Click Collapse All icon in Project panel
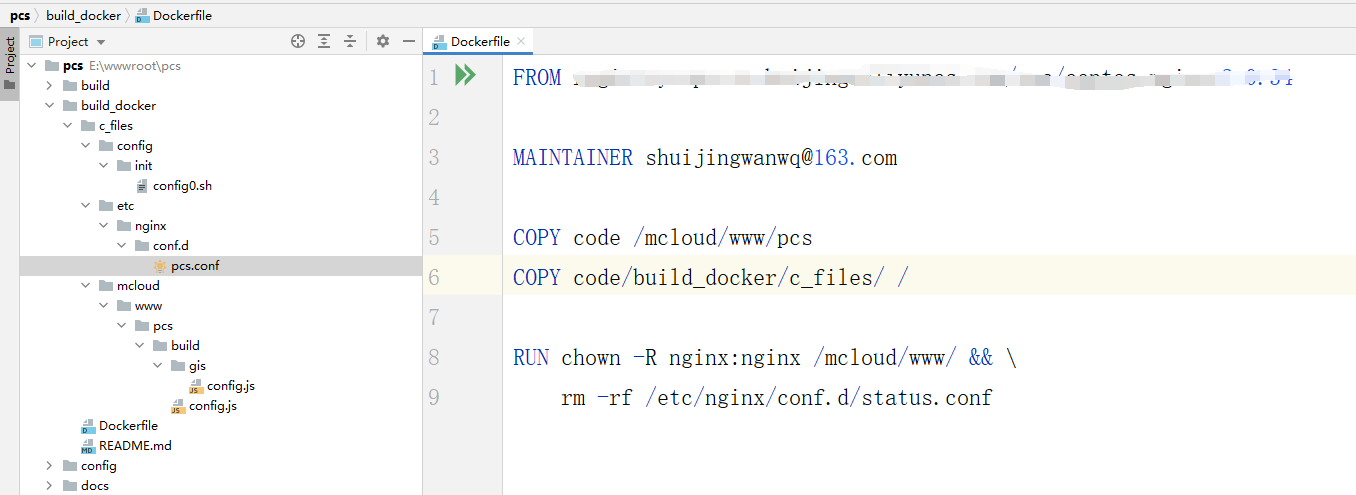Viewport: 1356px width, 495px height. [350, 41]
